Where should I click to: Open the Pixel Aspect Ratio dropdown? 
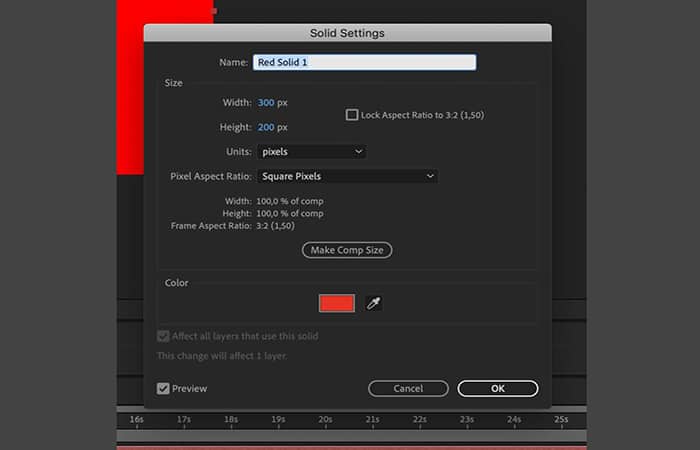(x=347, y=176)
